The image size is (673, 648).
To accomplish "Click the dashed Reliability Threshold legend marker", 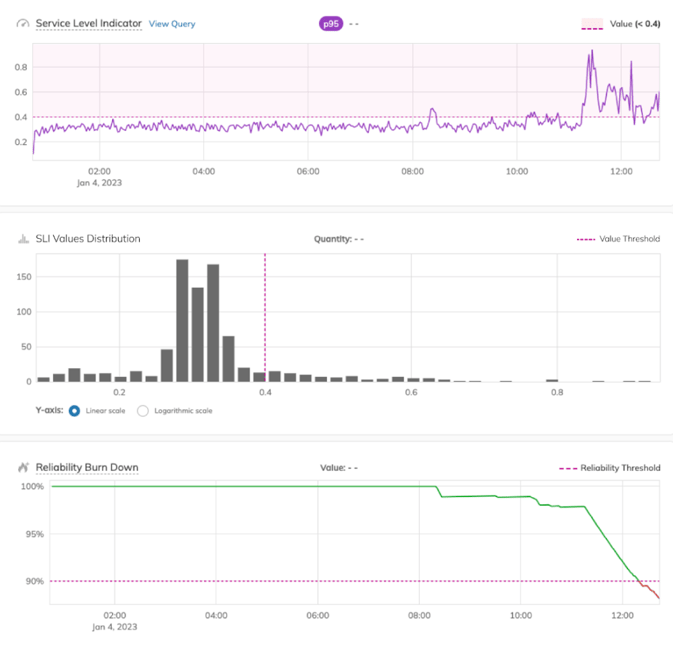I will pos(568,467).
